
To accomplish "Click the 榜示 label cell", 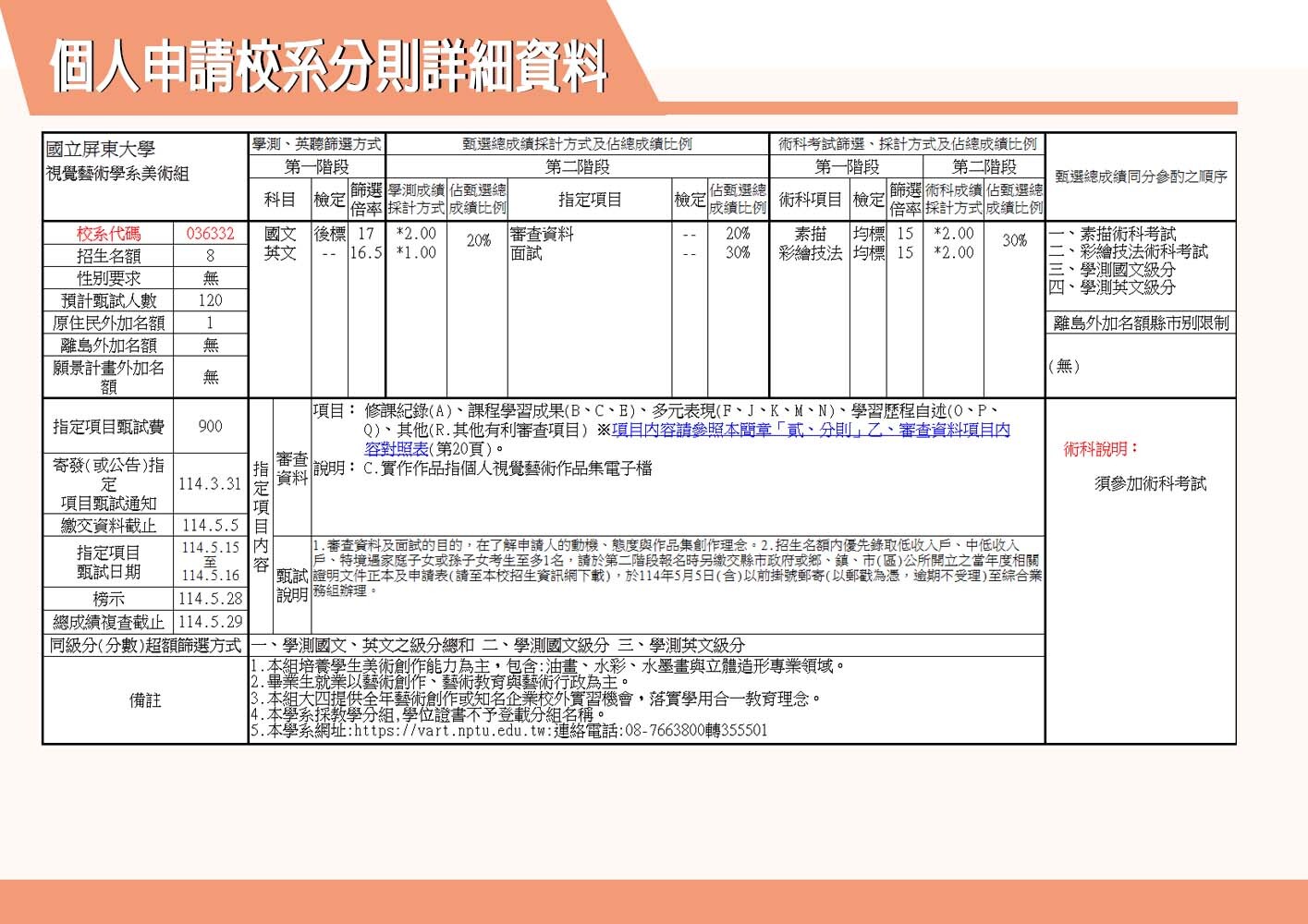I will [x=108, y=599].
